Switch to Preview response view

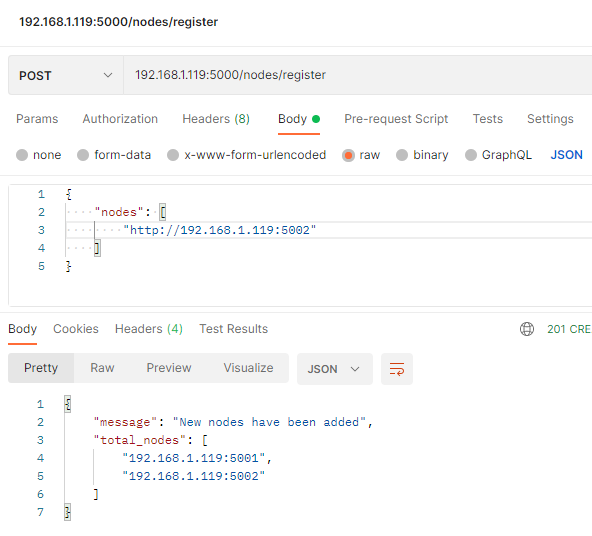coord(169,368)
